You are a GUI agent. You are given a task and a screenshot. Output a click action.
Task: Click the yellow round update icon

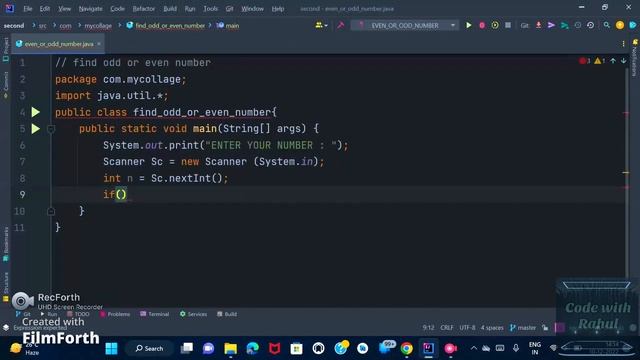(x=620, y=25)
